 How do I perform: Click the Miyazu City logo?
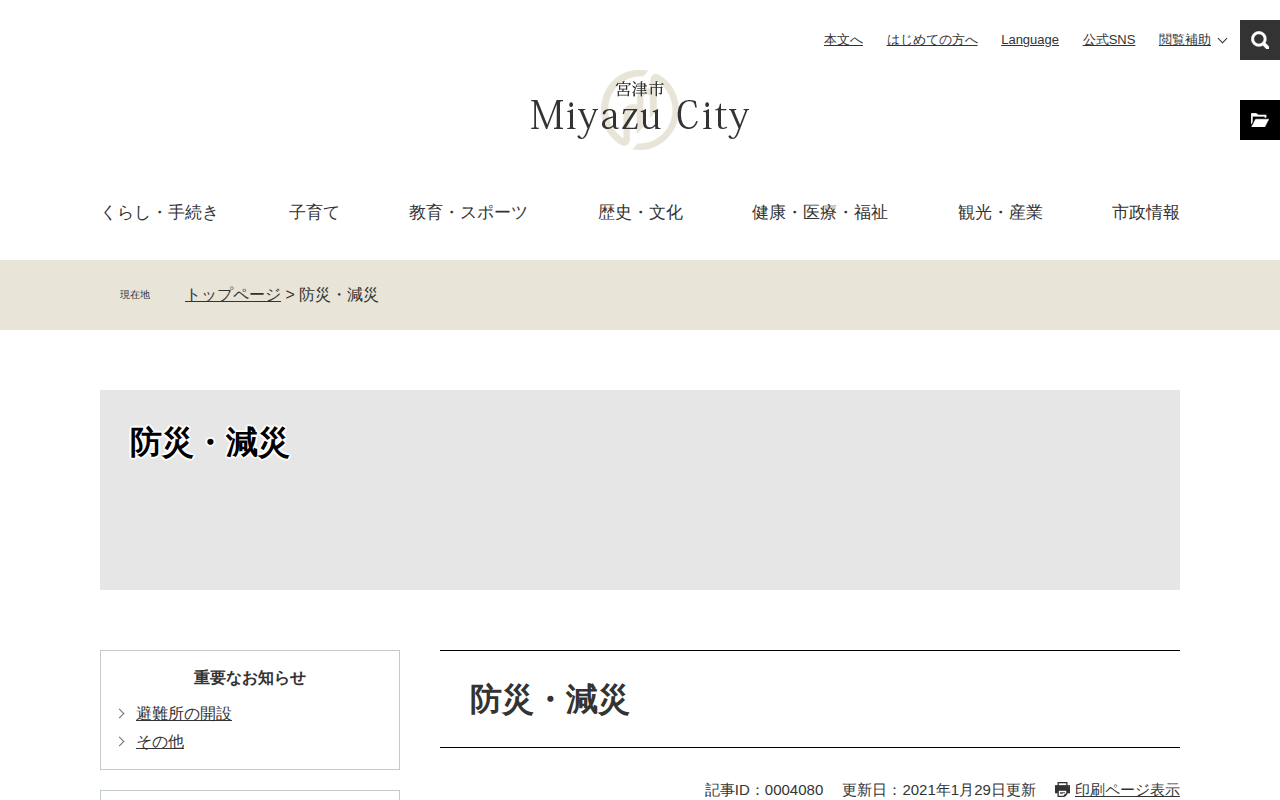(x=640, y=110)
